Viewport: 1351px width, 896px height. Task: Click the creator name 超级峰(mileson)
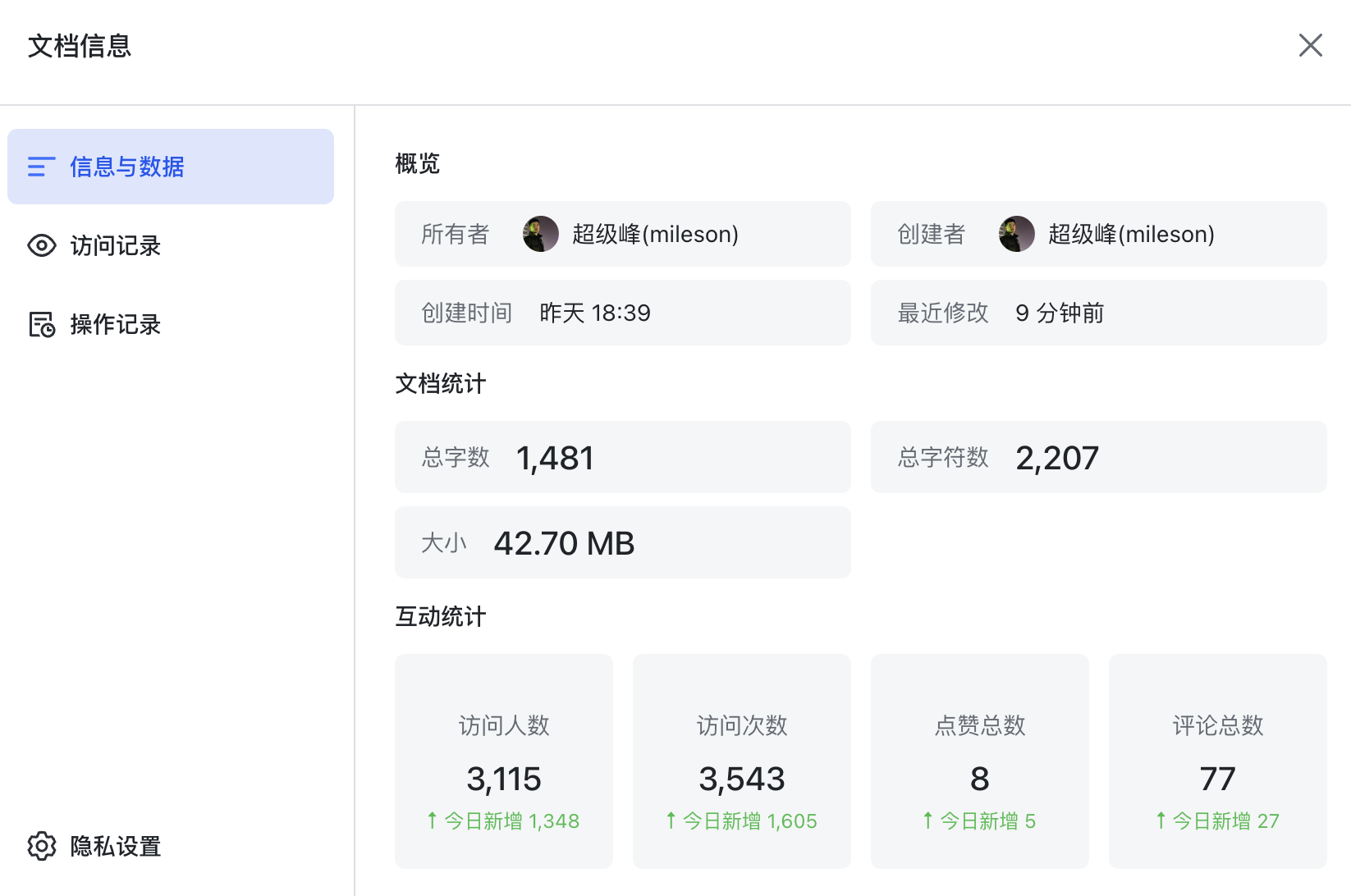[1131, 234]
